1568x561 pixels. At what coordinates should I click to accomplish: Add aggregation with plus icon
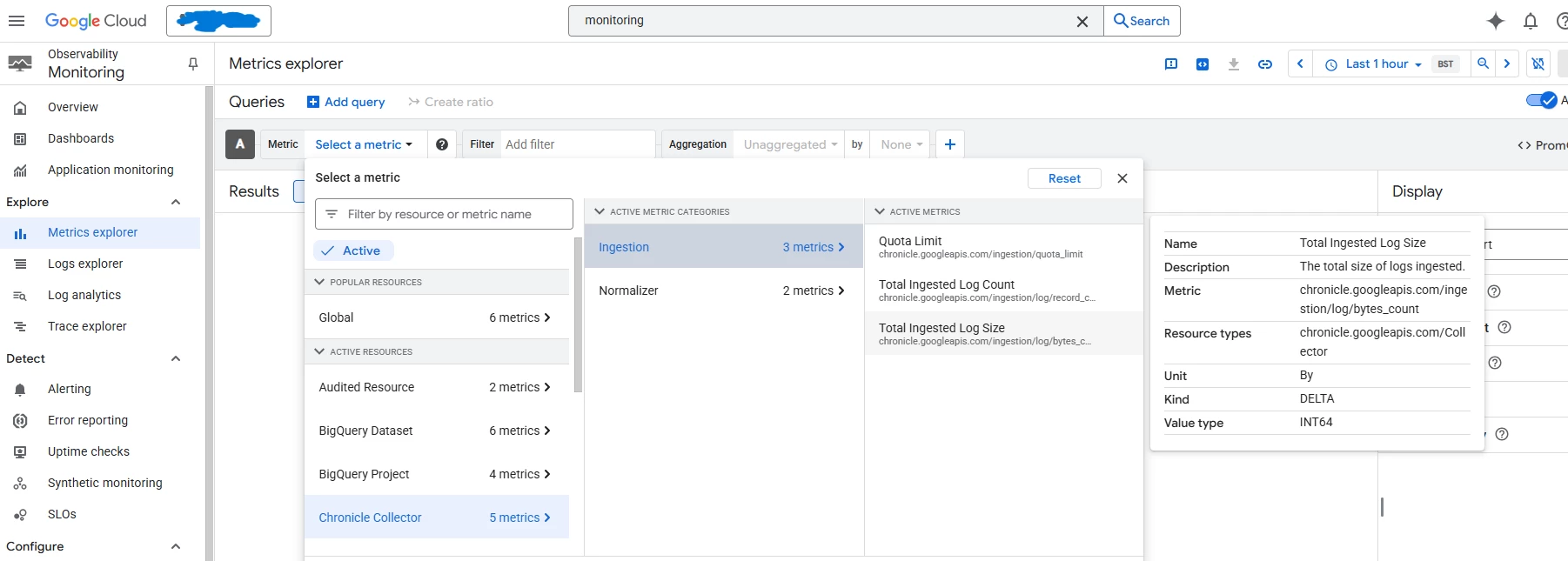(x=950, y=144)
